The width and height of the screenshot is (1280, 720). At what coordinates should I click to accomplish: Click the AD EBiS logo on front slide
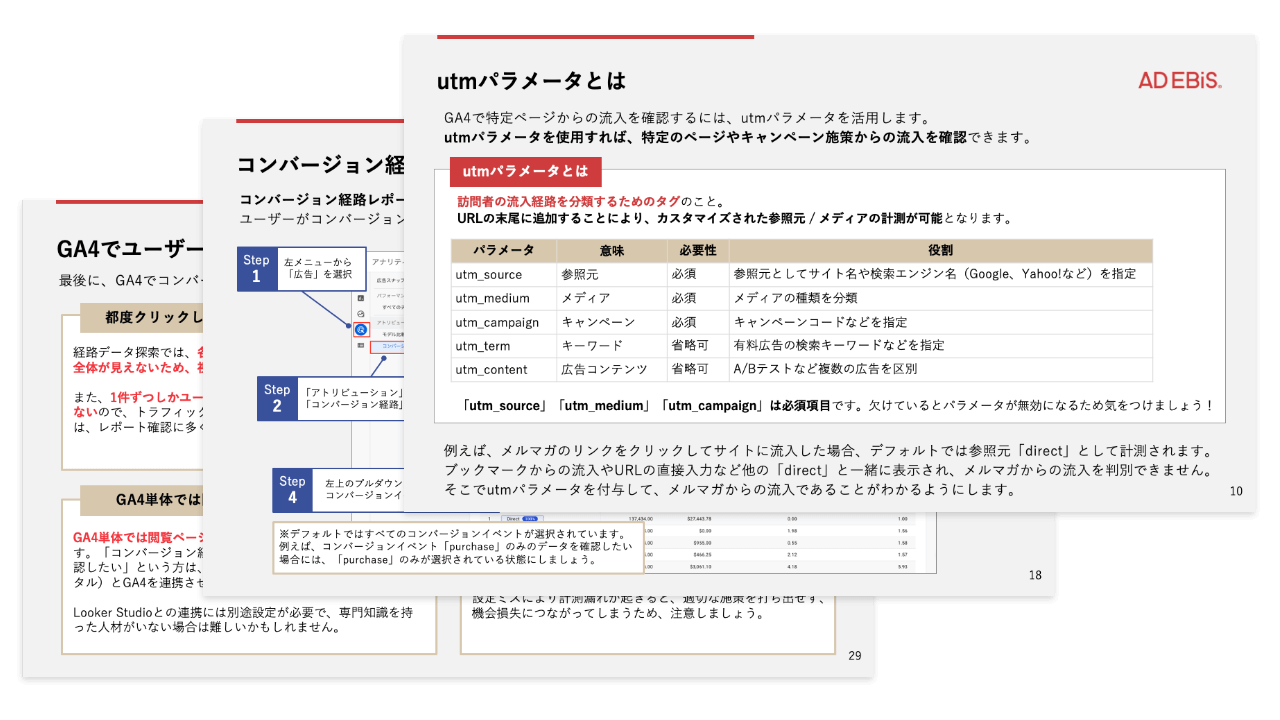(1180, 81)
